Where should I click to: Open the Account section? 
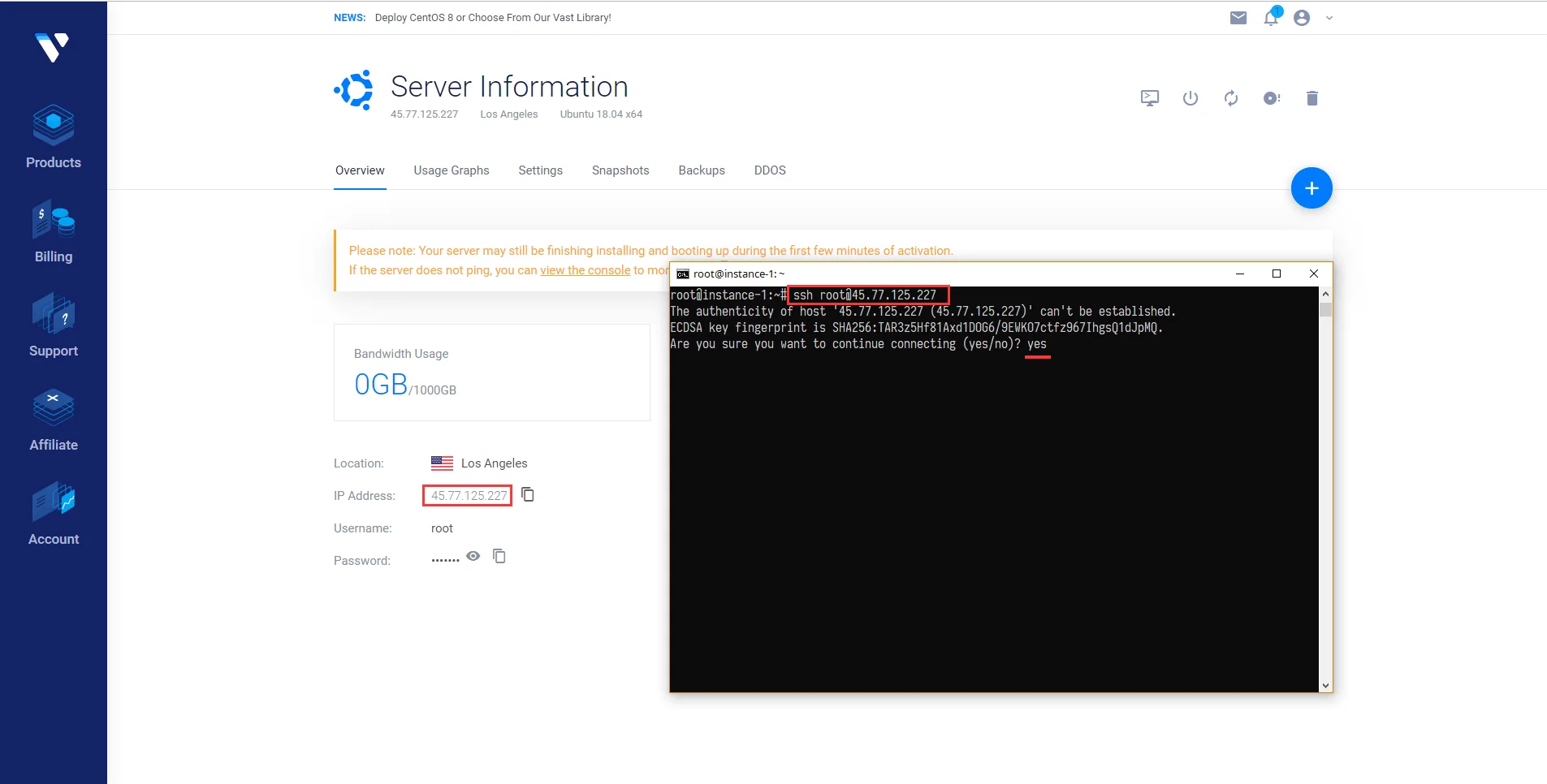click(54, 514)
